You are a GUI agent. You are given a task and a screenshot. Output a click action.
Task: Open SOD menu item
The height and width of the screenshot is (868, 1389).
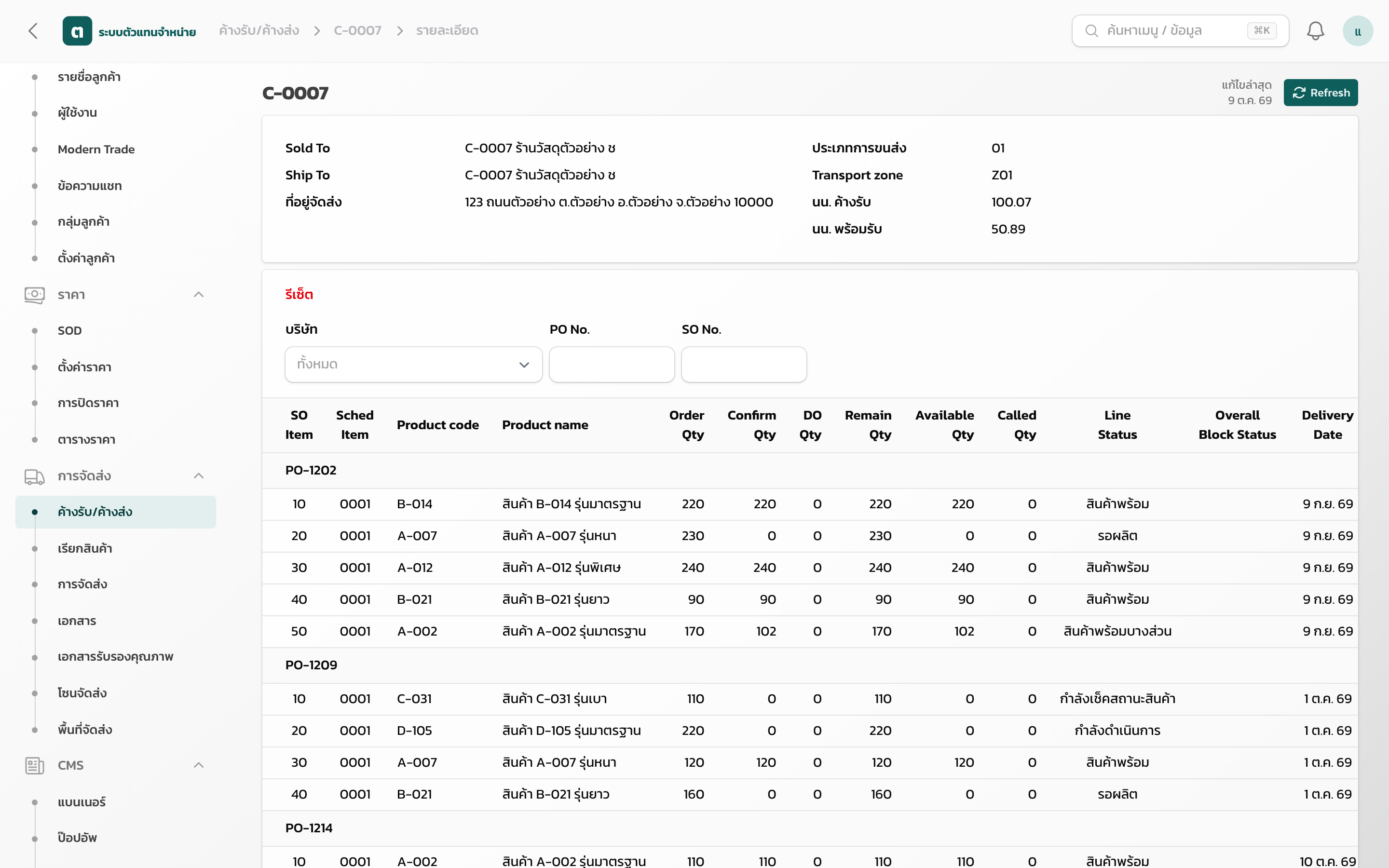point(69,331)
